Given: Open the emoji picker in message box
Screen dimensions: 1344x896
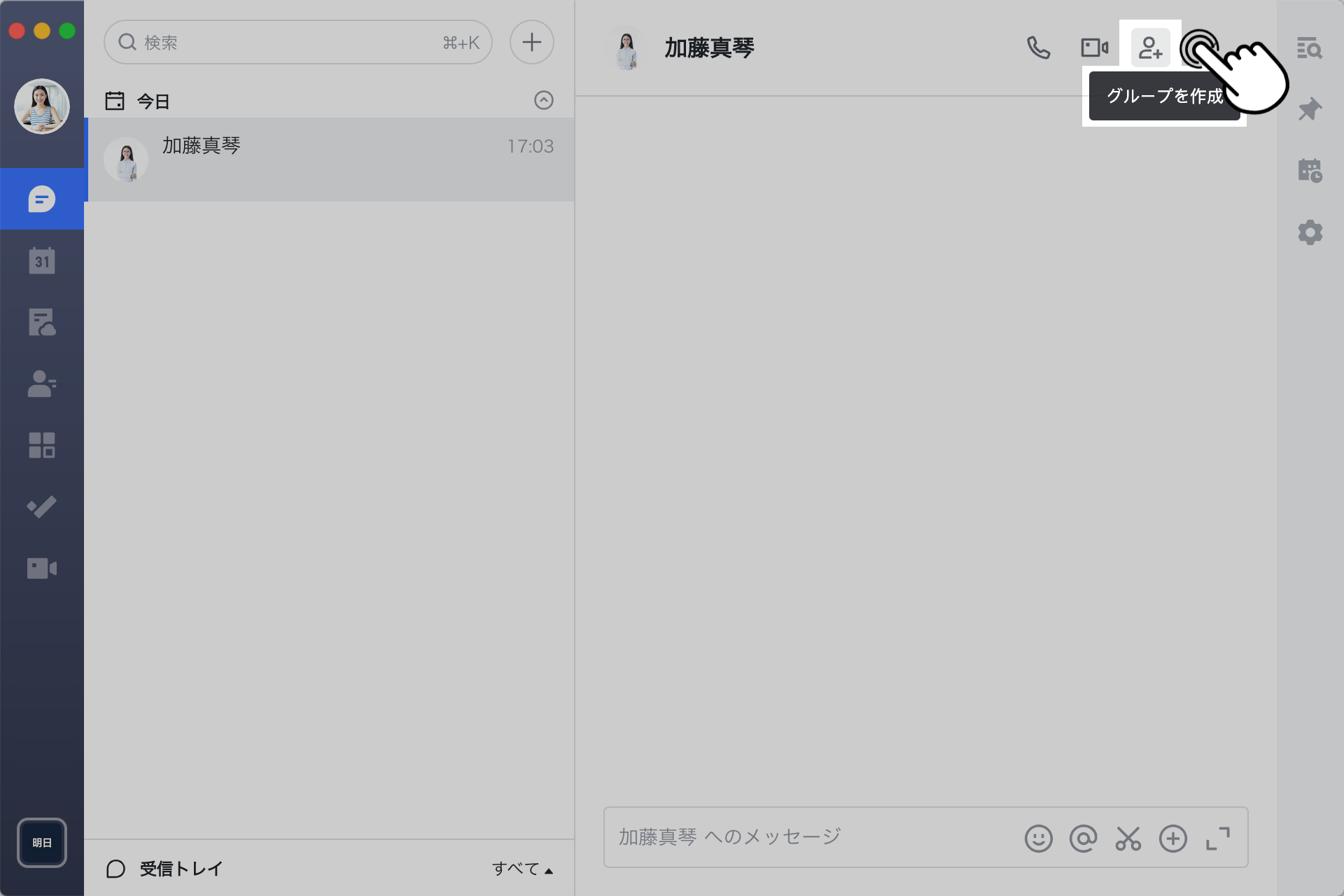Looking at the screenshot, I should tap(1038, 838).
